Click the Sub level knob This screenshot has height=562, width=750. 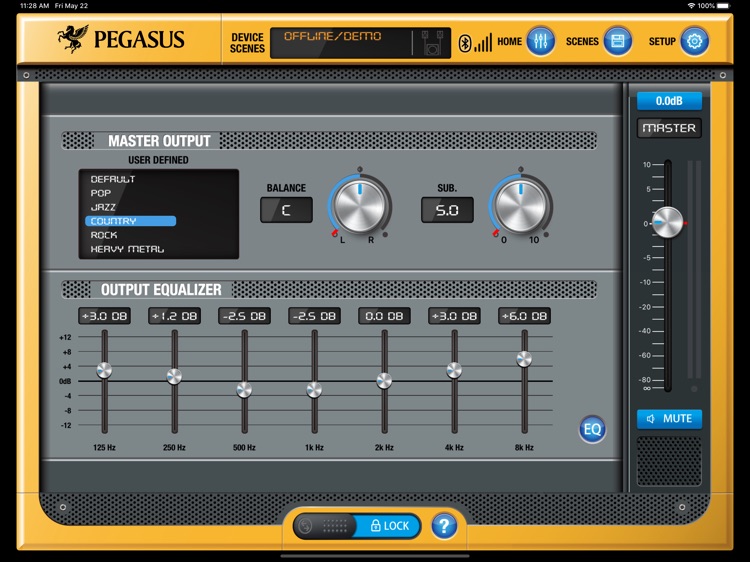520,206
